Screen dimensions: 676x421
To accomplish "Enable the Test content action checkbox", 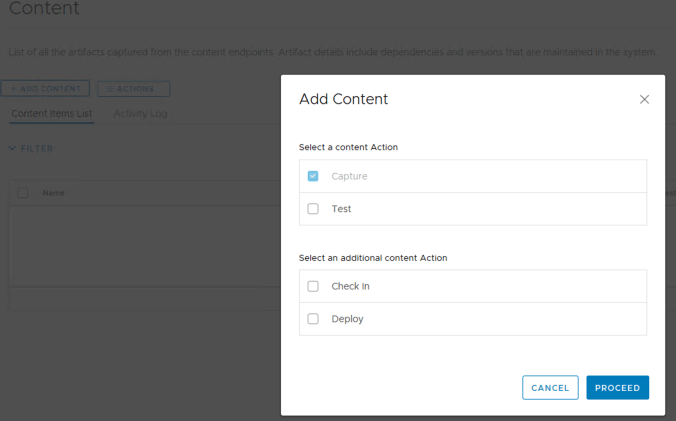I will (x=313, y=209).
